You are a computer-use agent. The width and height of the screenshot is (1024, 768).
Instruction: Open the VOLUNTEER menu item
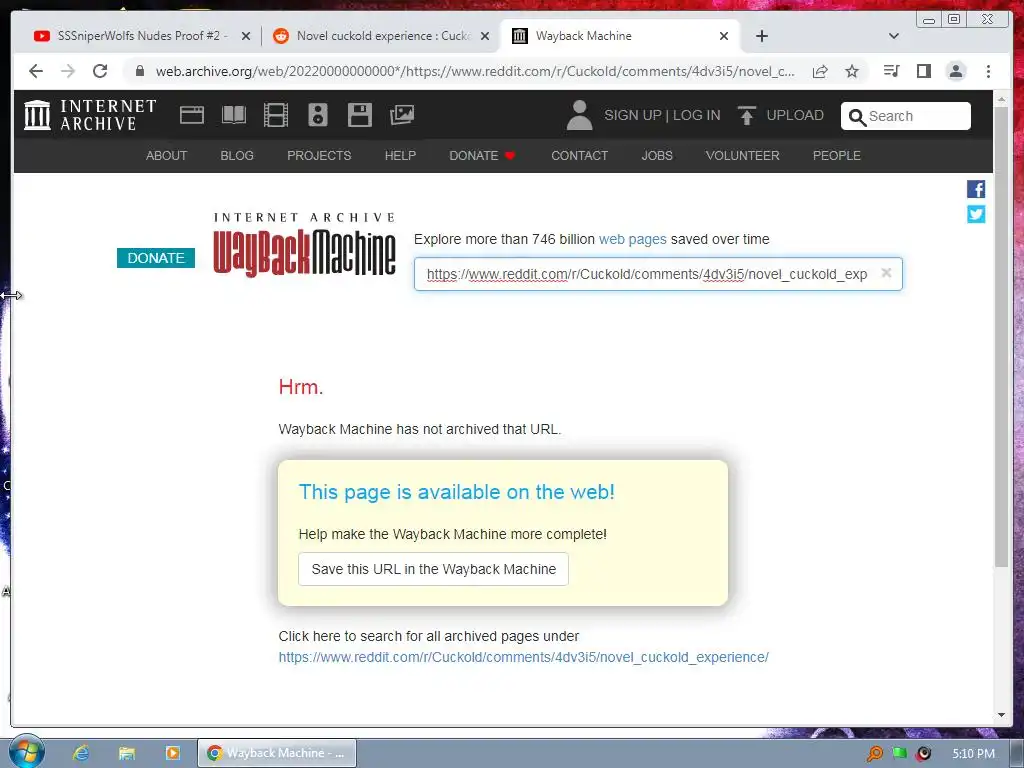pyautogui.click(x=743, y=155)
